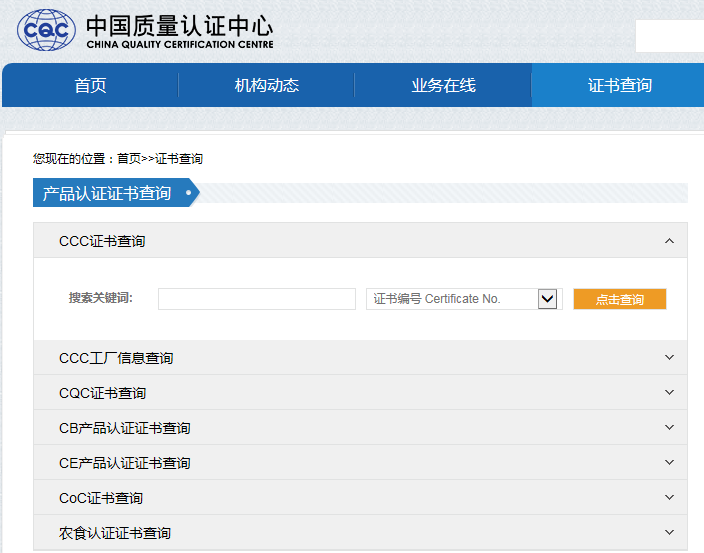Viewport: 704px width, 553px height.
Task: Open the CB产品认证证书查询 section title
Action: click(125, 428)
